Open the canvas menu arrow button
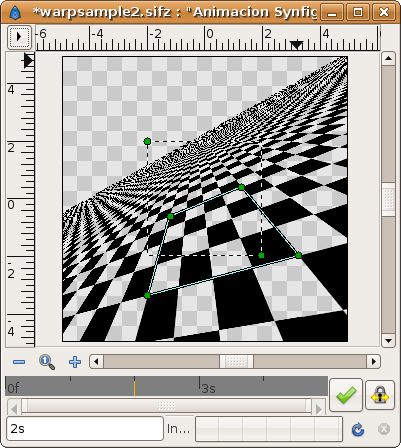 [x=19, y=37]
